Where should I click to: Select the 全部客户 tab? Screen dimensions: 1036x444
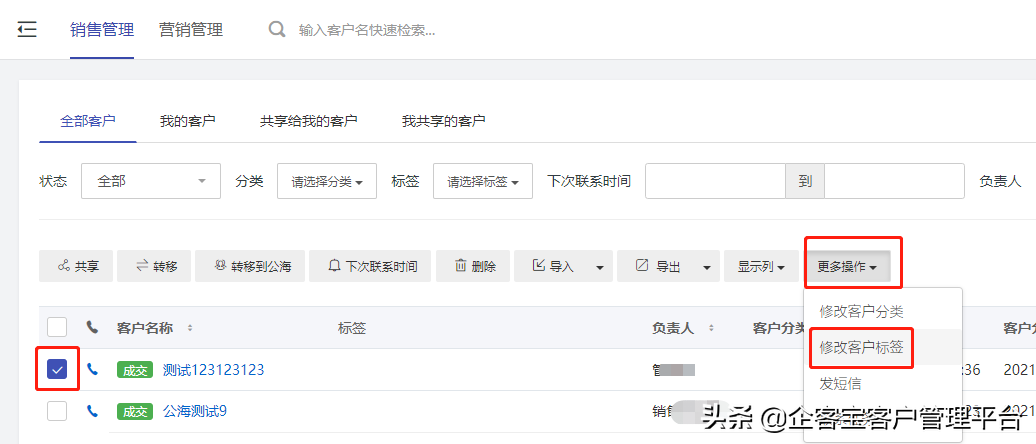88,121
